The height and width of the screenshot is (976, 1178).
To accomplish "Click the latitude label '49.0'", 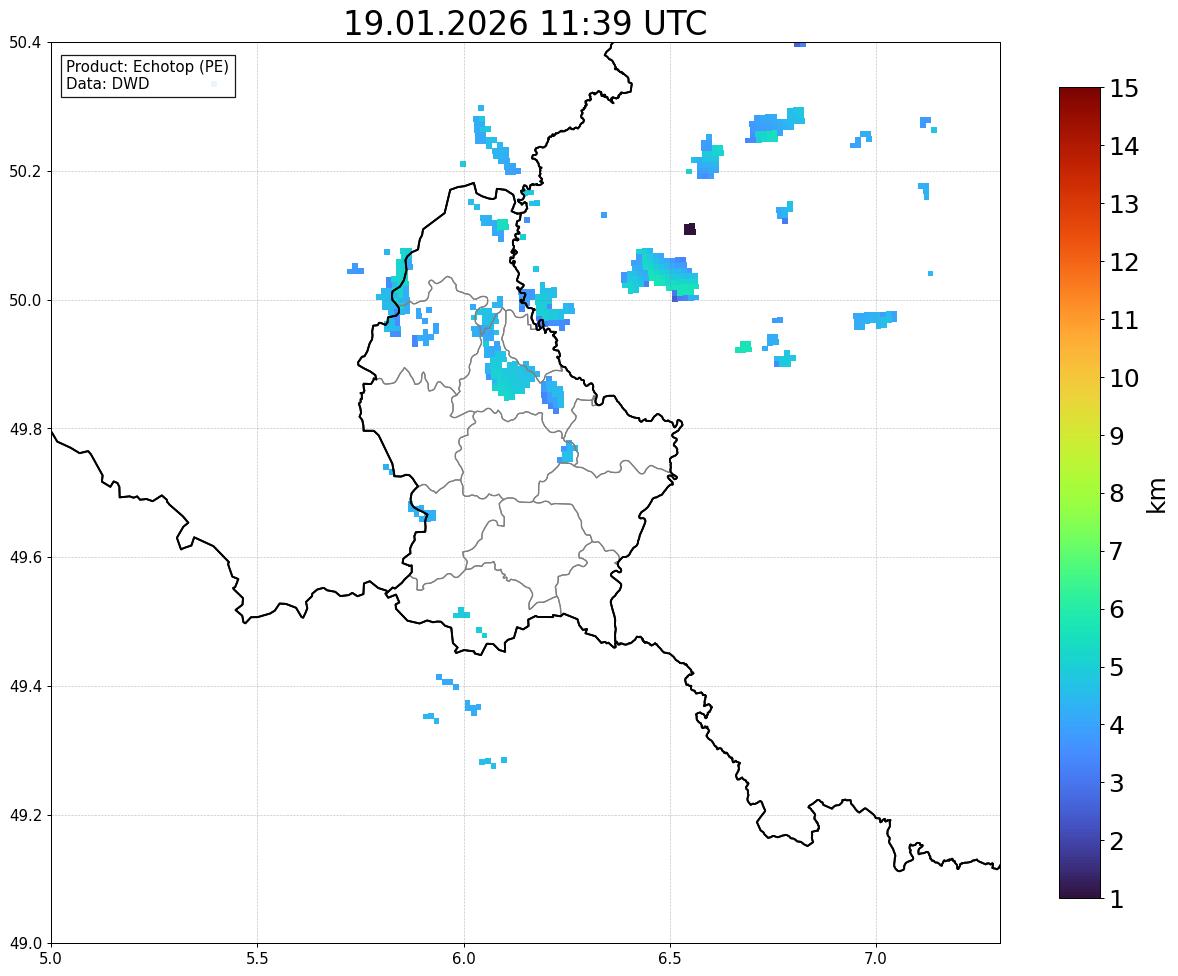I will coord(25,944).
